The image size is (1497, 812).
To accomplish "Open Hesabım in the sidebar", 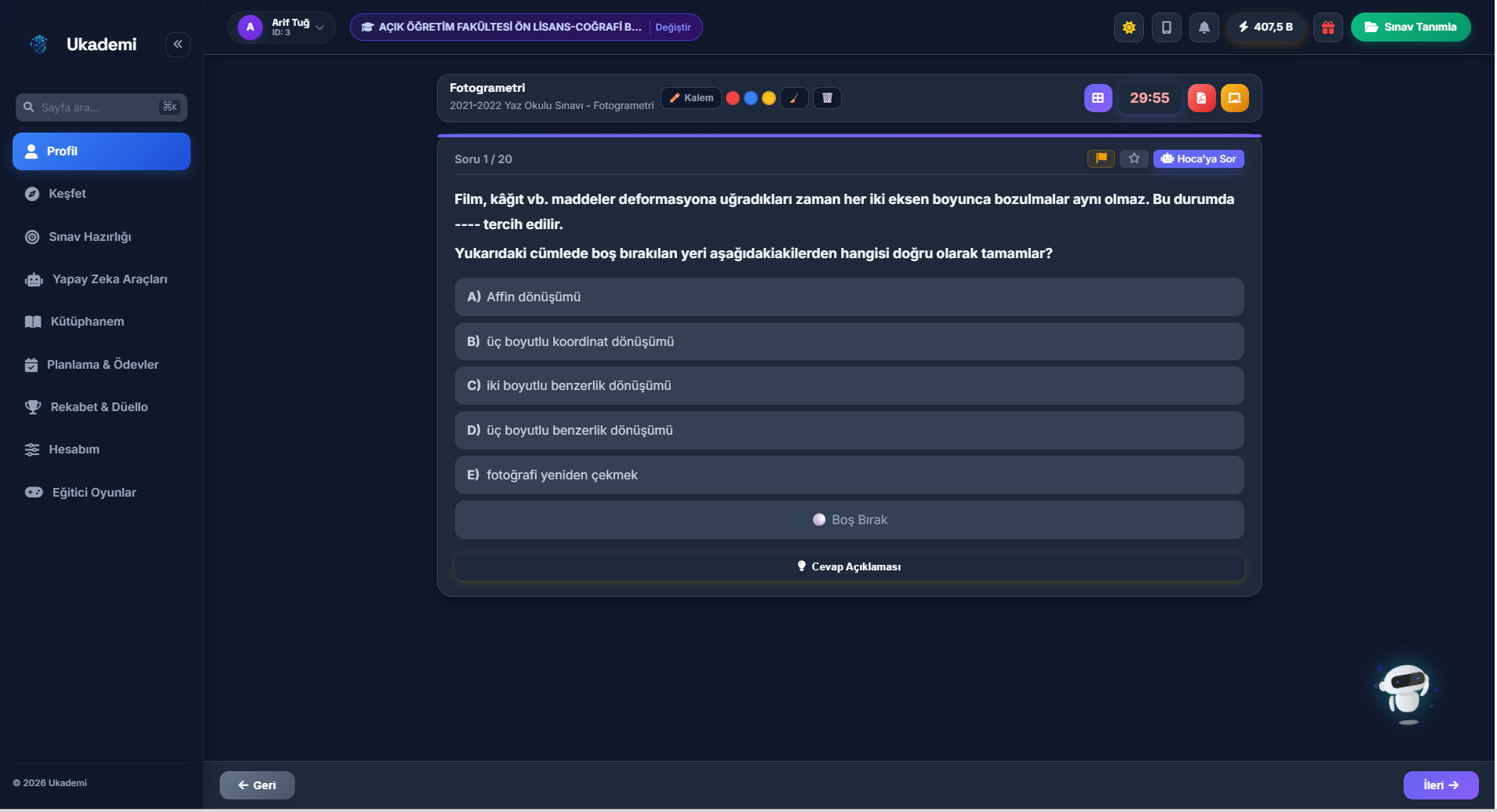I will tap(101, 450).
